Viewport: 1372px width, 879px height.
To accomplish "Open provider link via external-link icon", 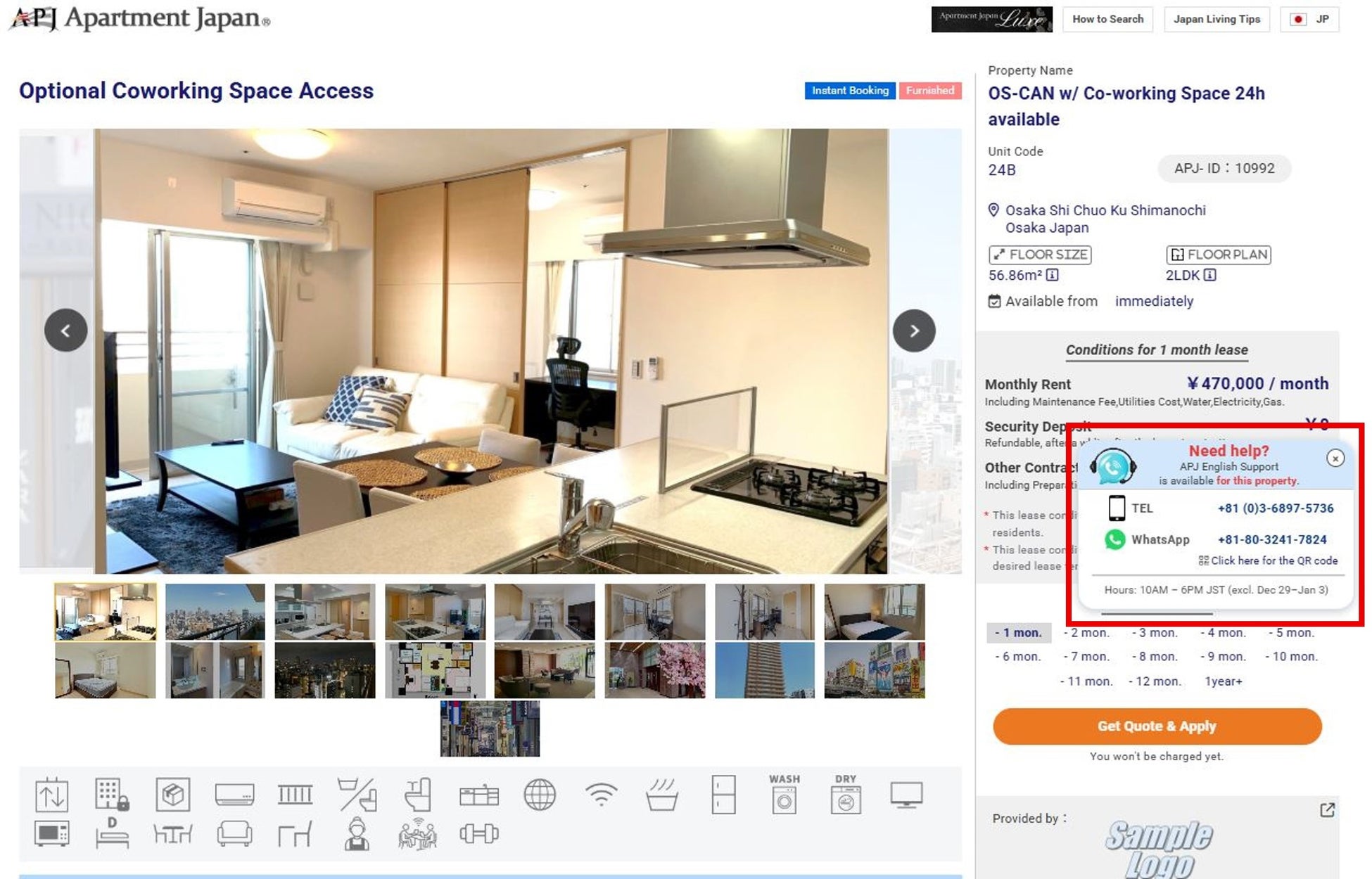I will click(x=1327, y=810).
